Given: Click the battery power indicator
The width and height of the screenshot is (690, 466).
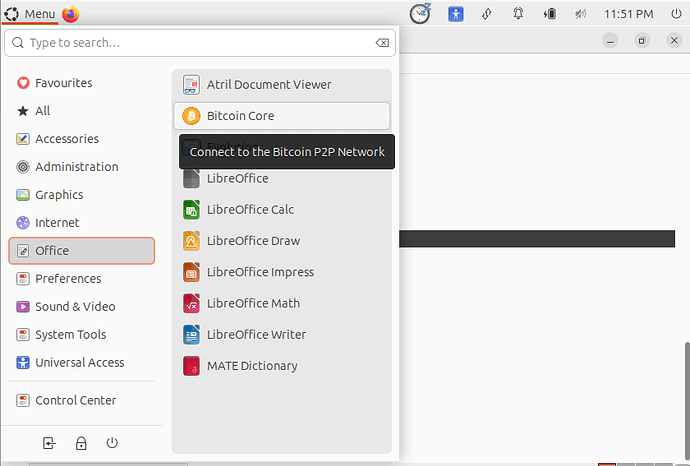Looking at the screenshot, I should click(550, 14).
